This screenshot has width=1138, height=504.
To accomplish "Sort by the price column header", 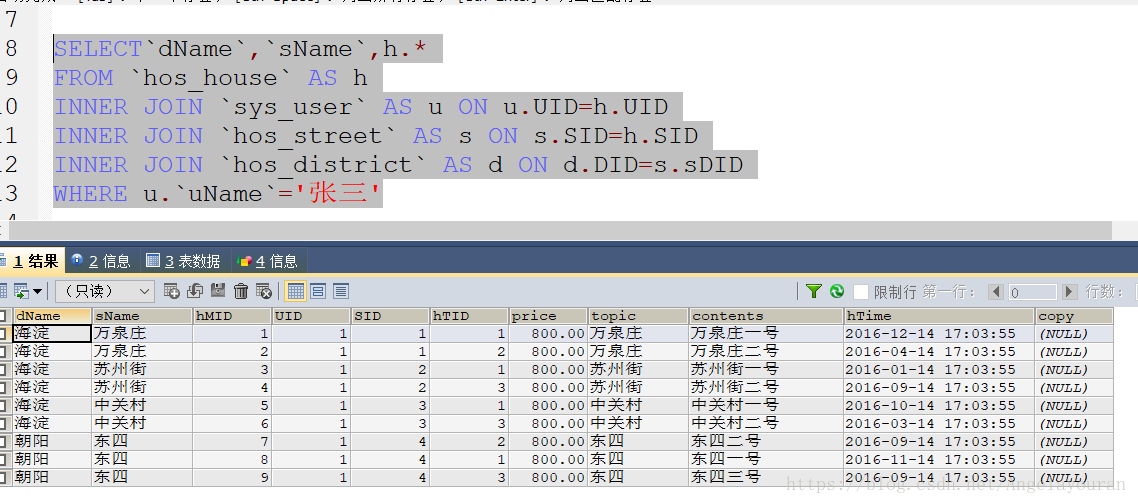I will tap(548, 316).
